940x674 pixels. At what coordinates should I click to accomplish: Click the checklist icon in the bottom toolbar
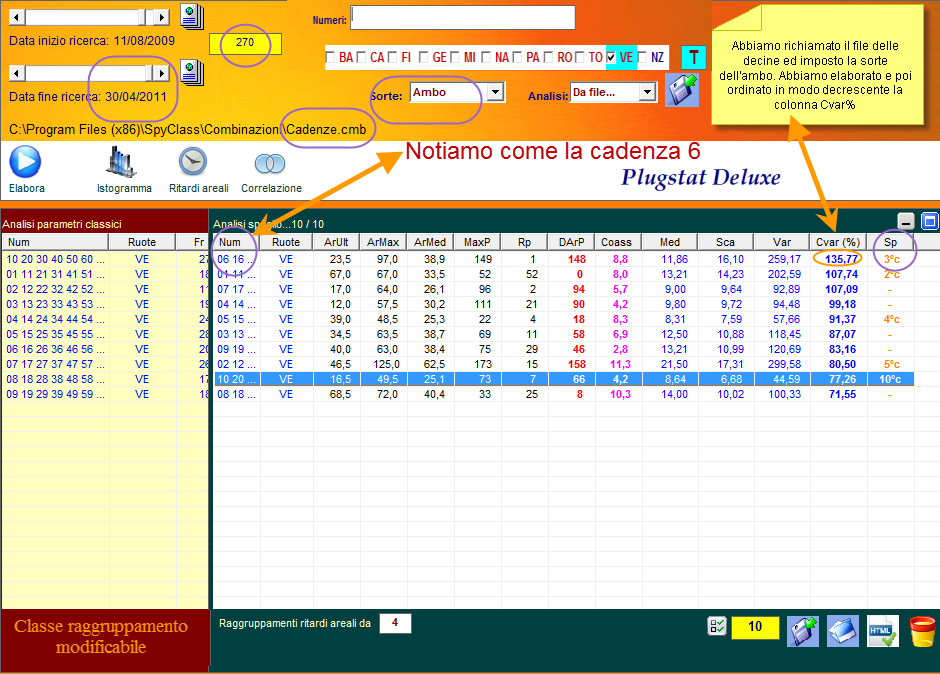click(x=717, y=627)
